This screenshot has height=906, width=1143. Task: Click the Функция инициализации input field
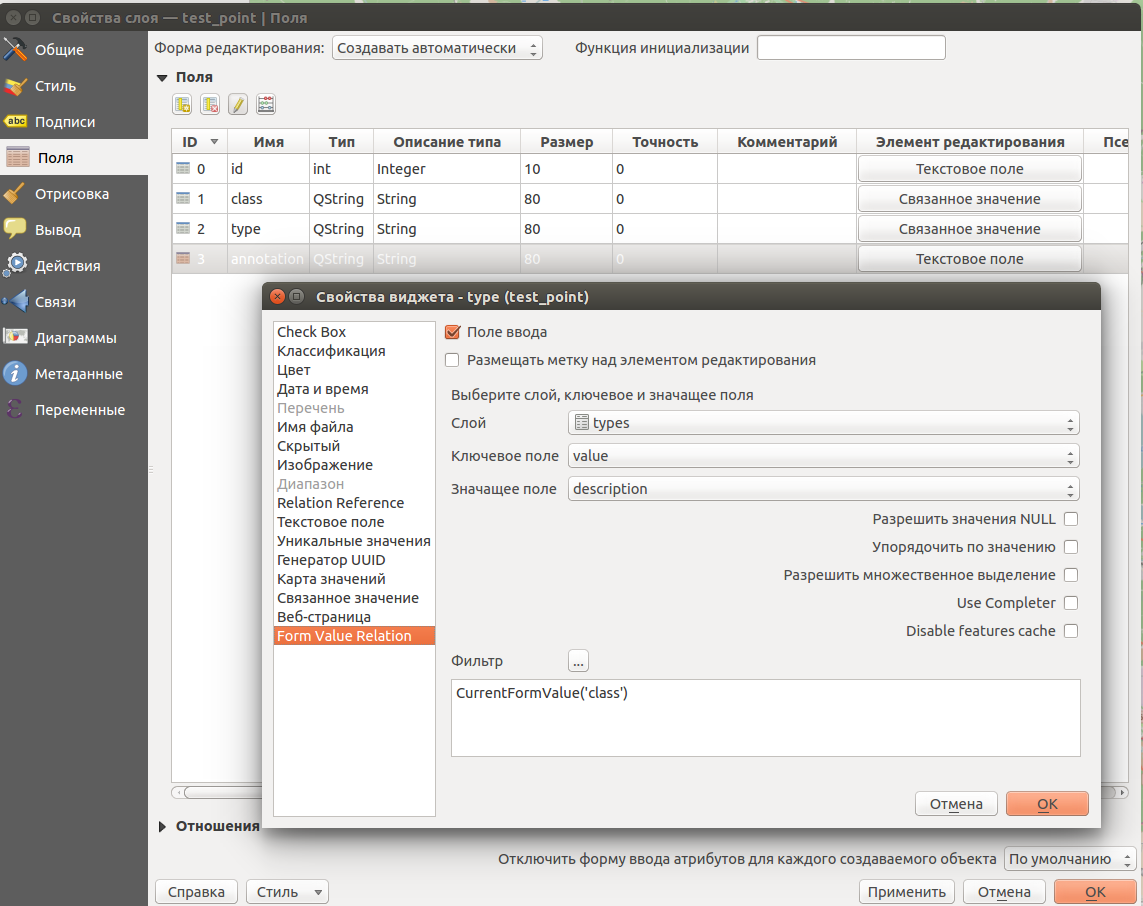coord(850,48)
